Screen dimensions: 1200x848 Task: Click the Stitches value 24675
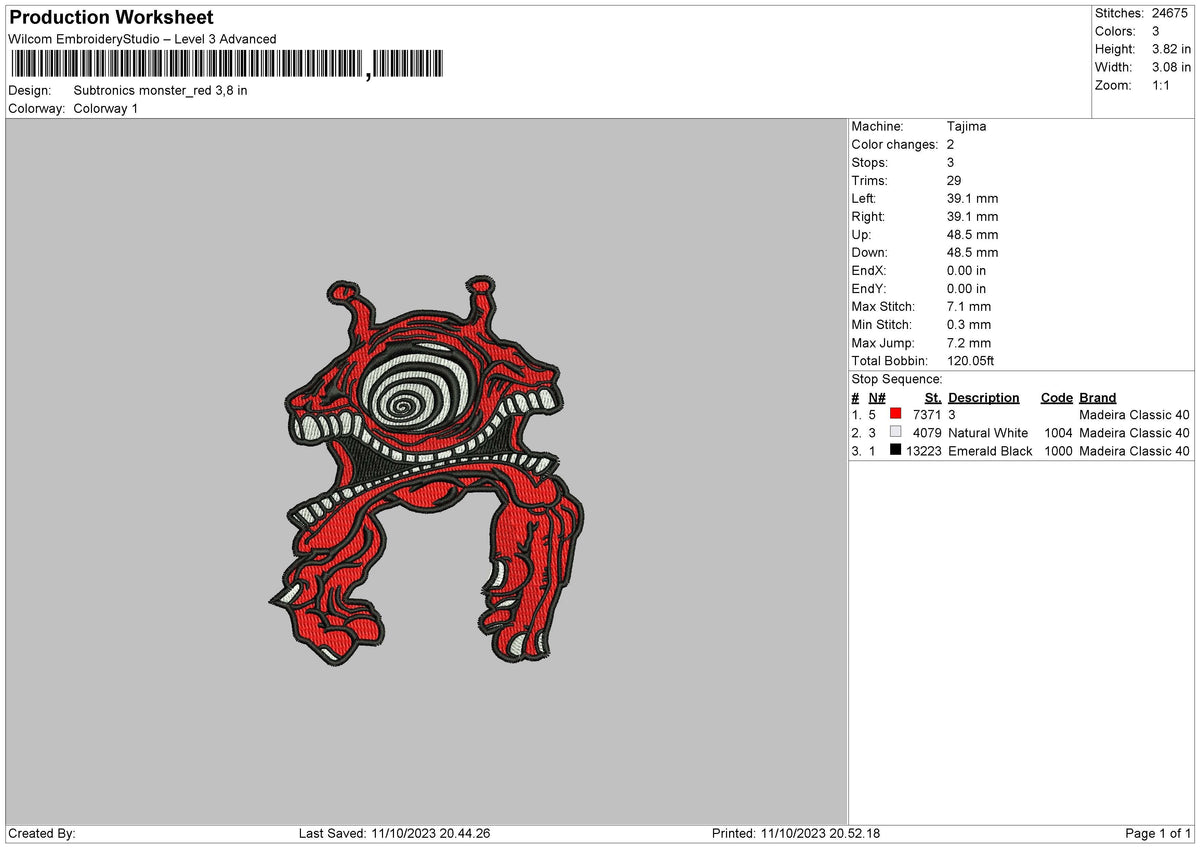1172,13
